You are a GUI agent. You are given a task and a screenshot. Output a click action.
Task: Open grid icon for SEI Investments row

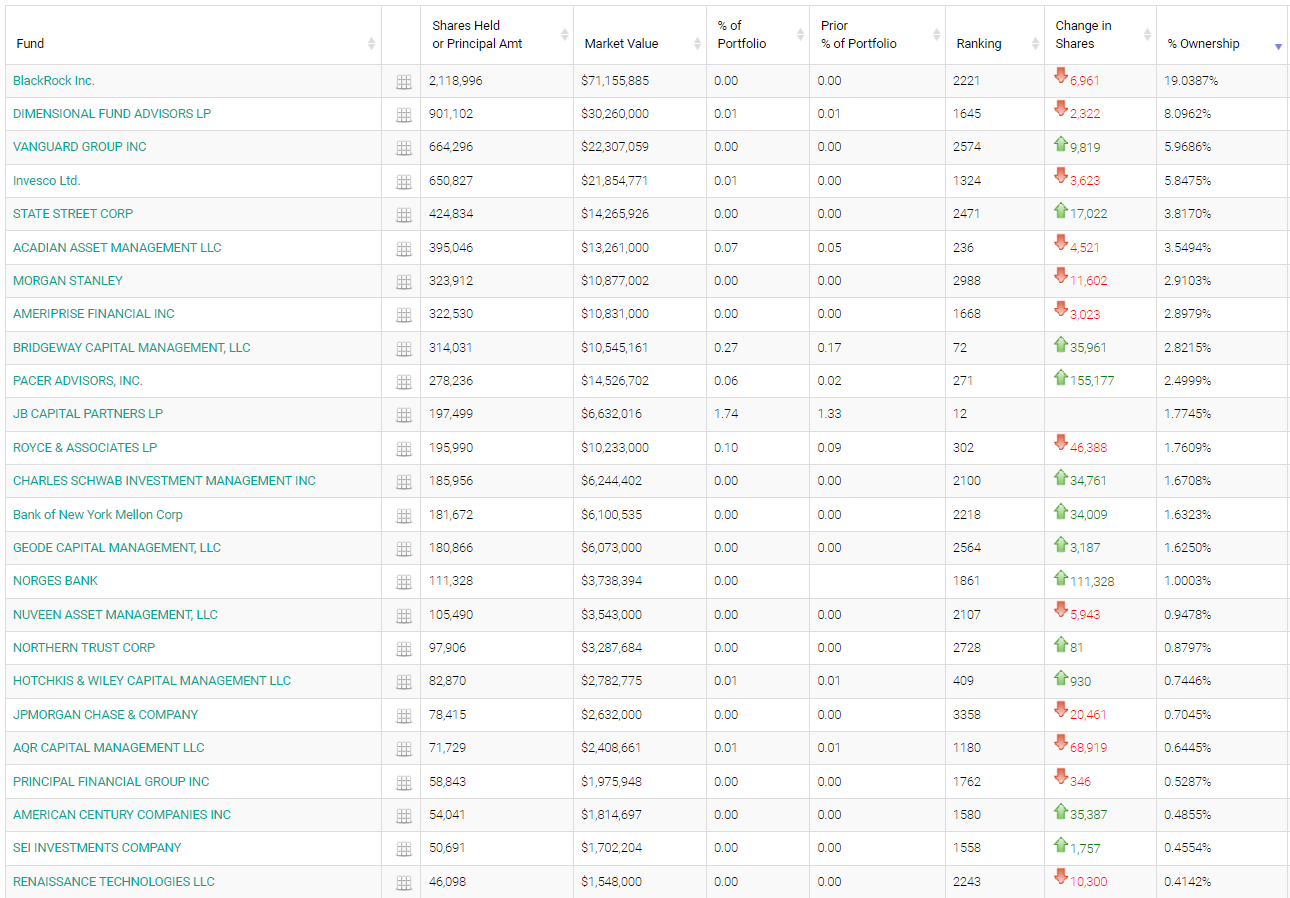pos(404,849)
